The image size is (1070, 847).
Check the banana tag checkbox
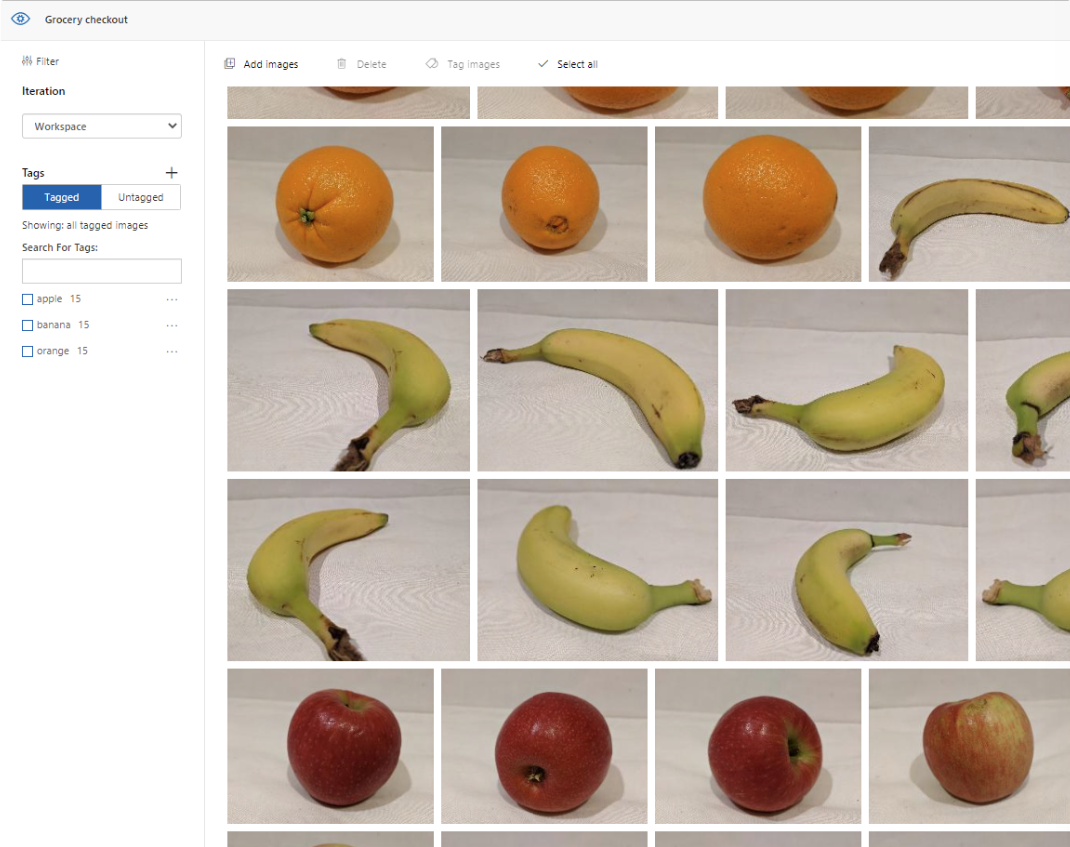(27, 326)
